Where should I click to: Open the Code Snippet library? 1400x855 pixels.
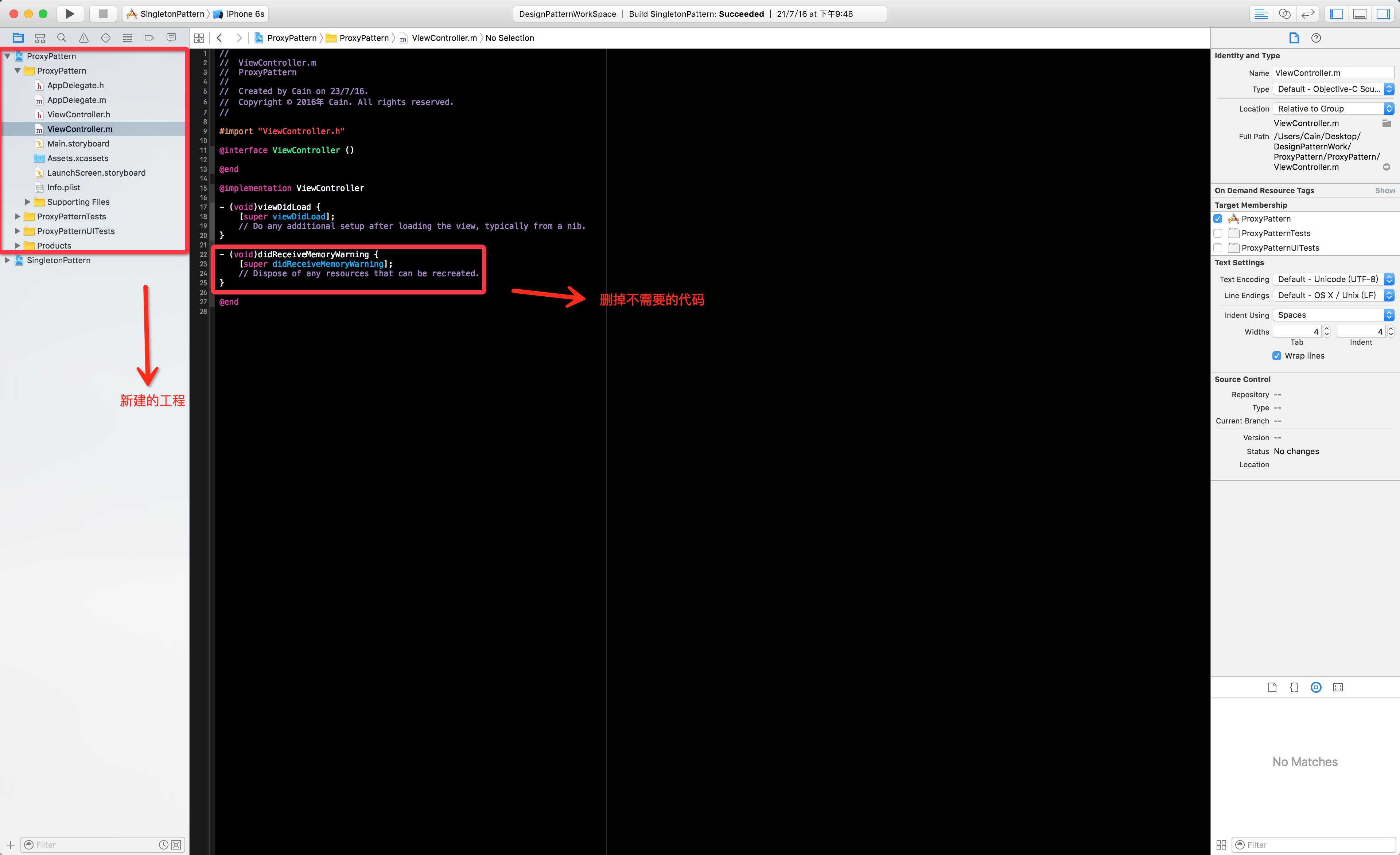tap(1294, 687)
